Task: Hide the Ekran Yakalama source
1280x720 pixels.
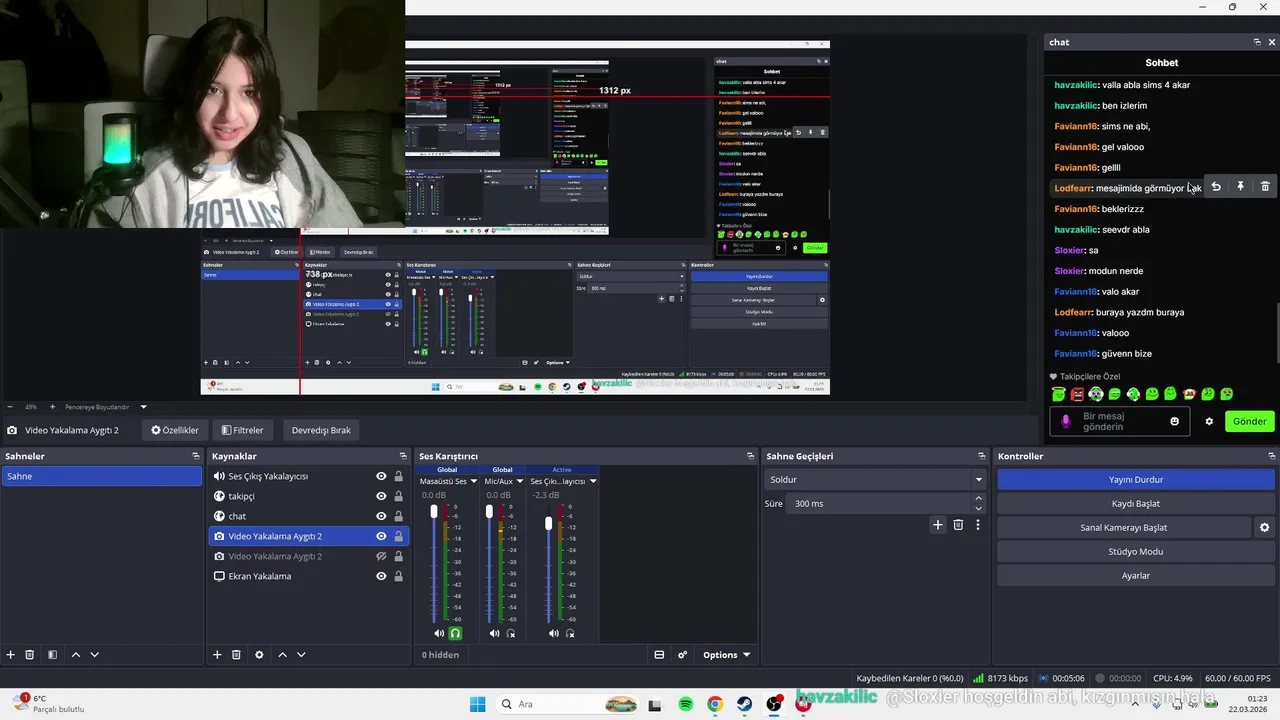Action: pyautogui.click(x=381, y=576)
